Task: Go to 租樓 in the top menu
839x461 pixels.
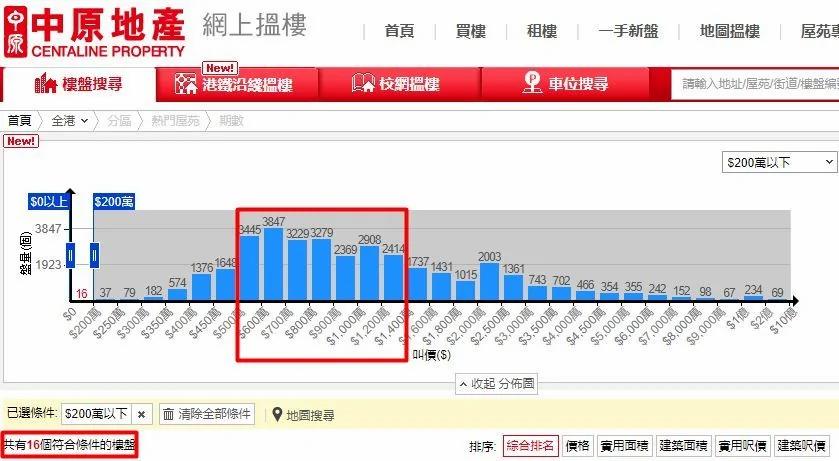Action: coord(542,31)
